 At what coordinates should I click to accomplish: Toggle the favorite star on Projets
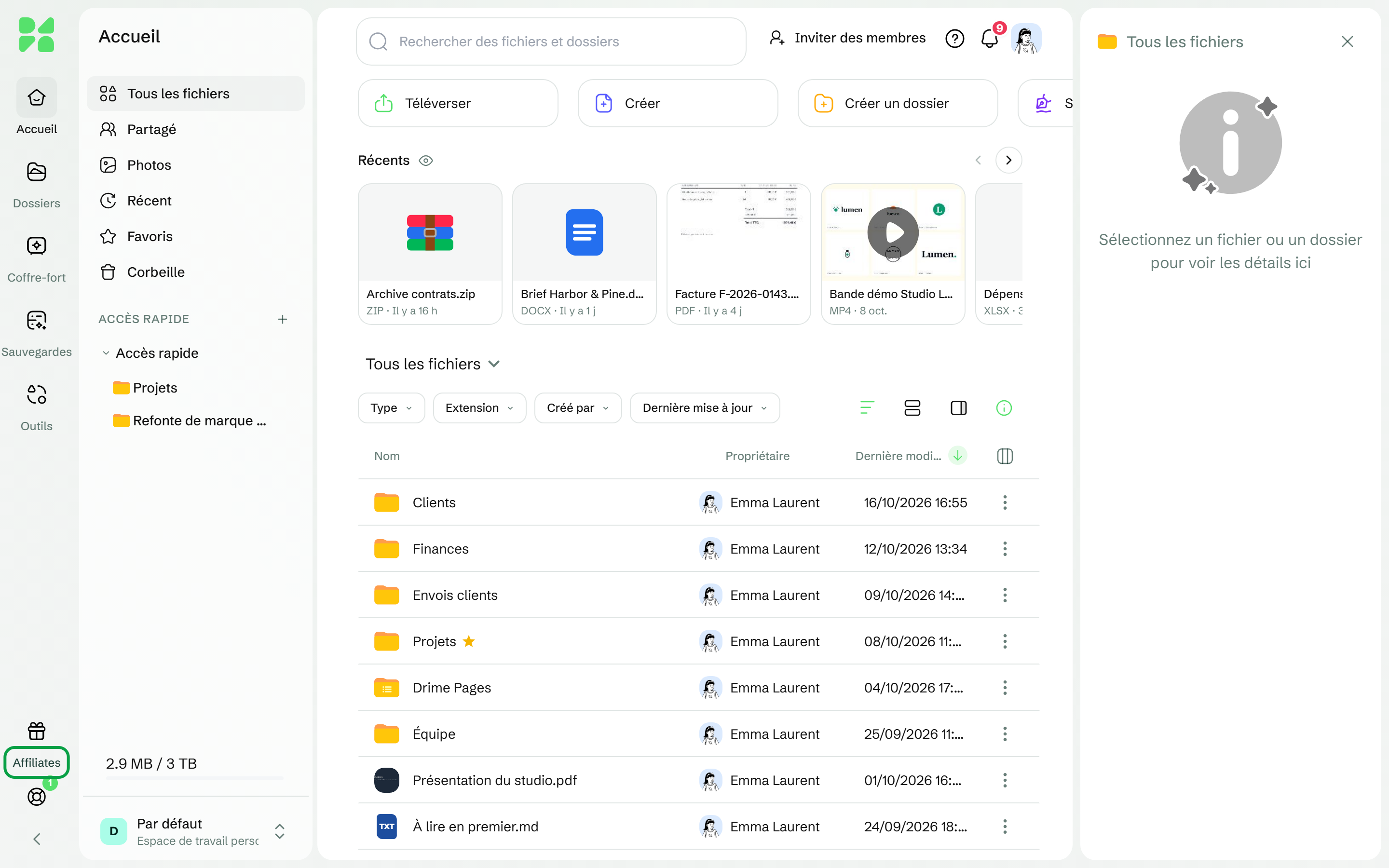469,641
